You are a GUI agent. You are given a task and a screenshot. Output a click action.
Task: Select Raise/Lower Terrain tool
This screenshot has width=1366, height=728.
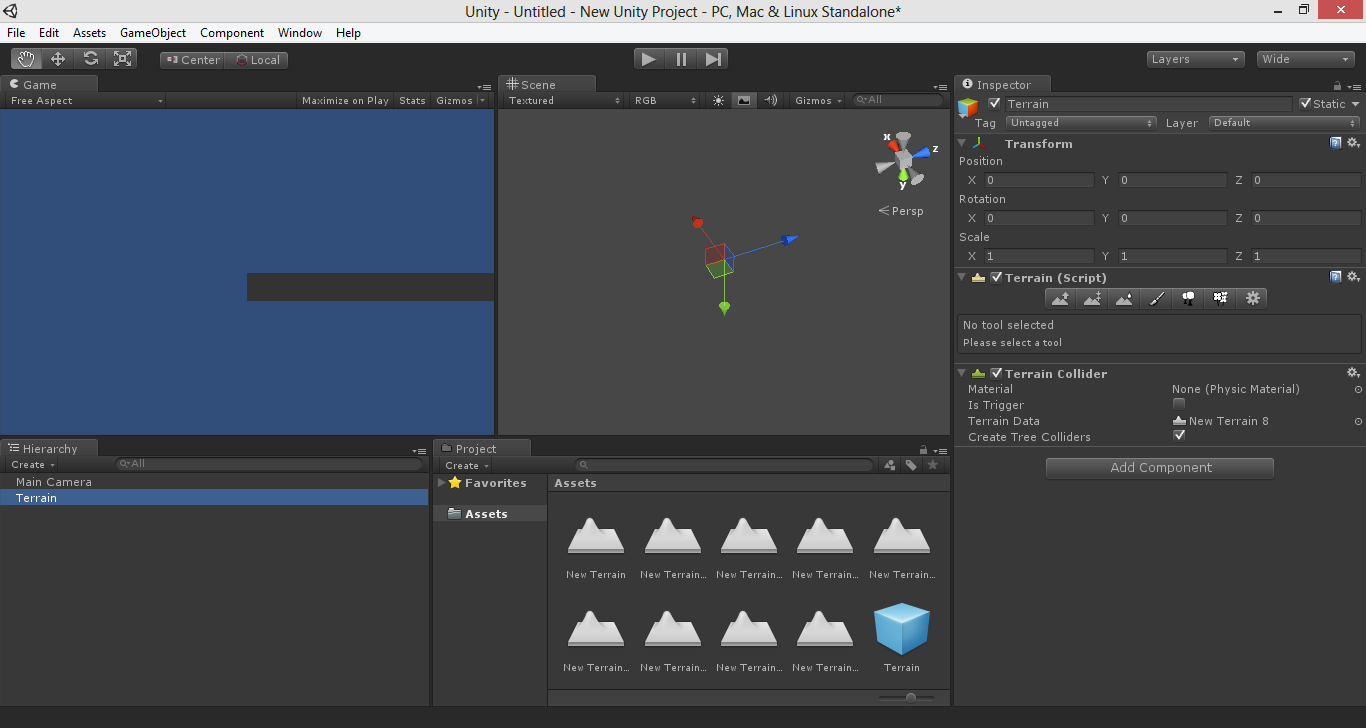click(1060, 298)
